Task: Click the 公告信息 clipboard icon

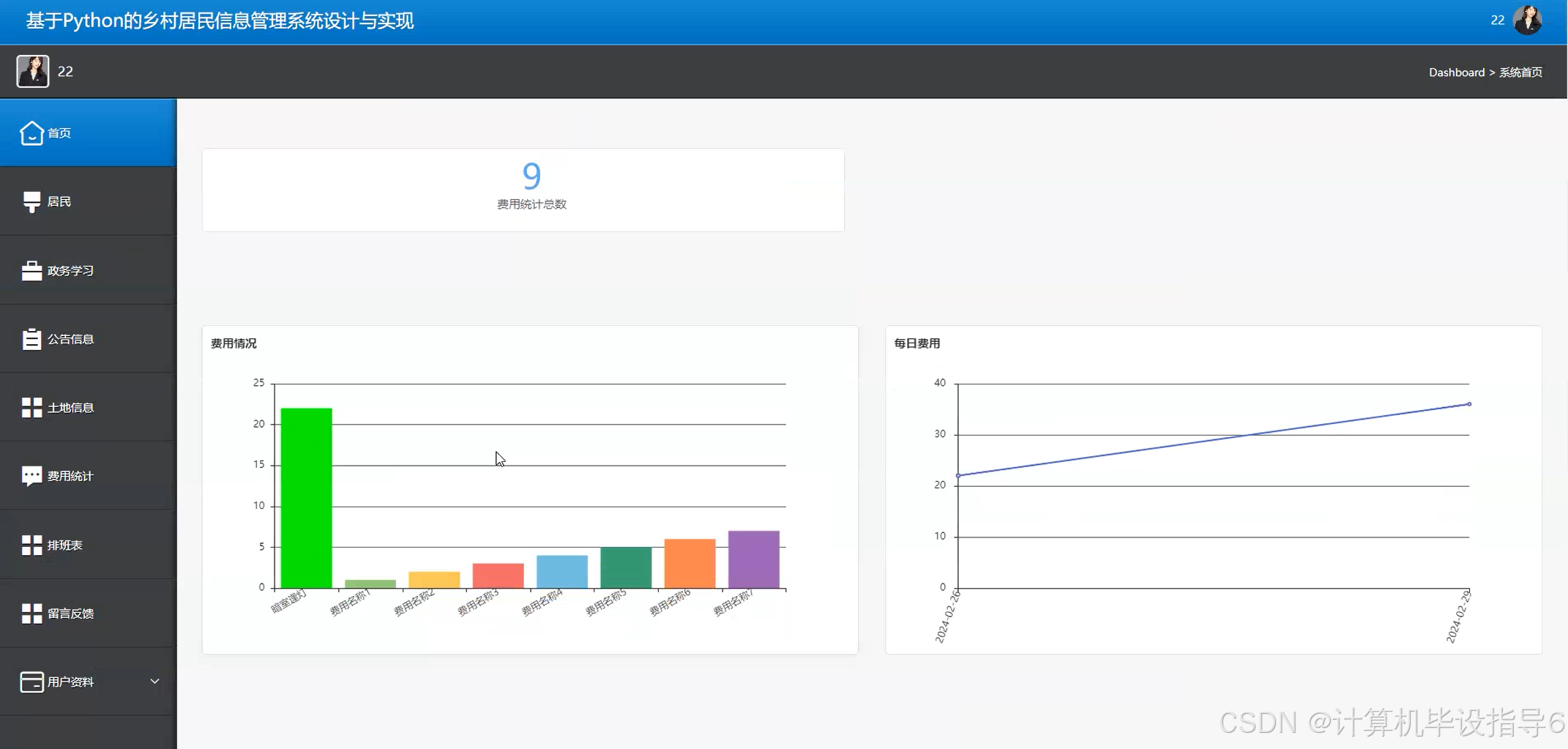Action: [x=31, y=339]
